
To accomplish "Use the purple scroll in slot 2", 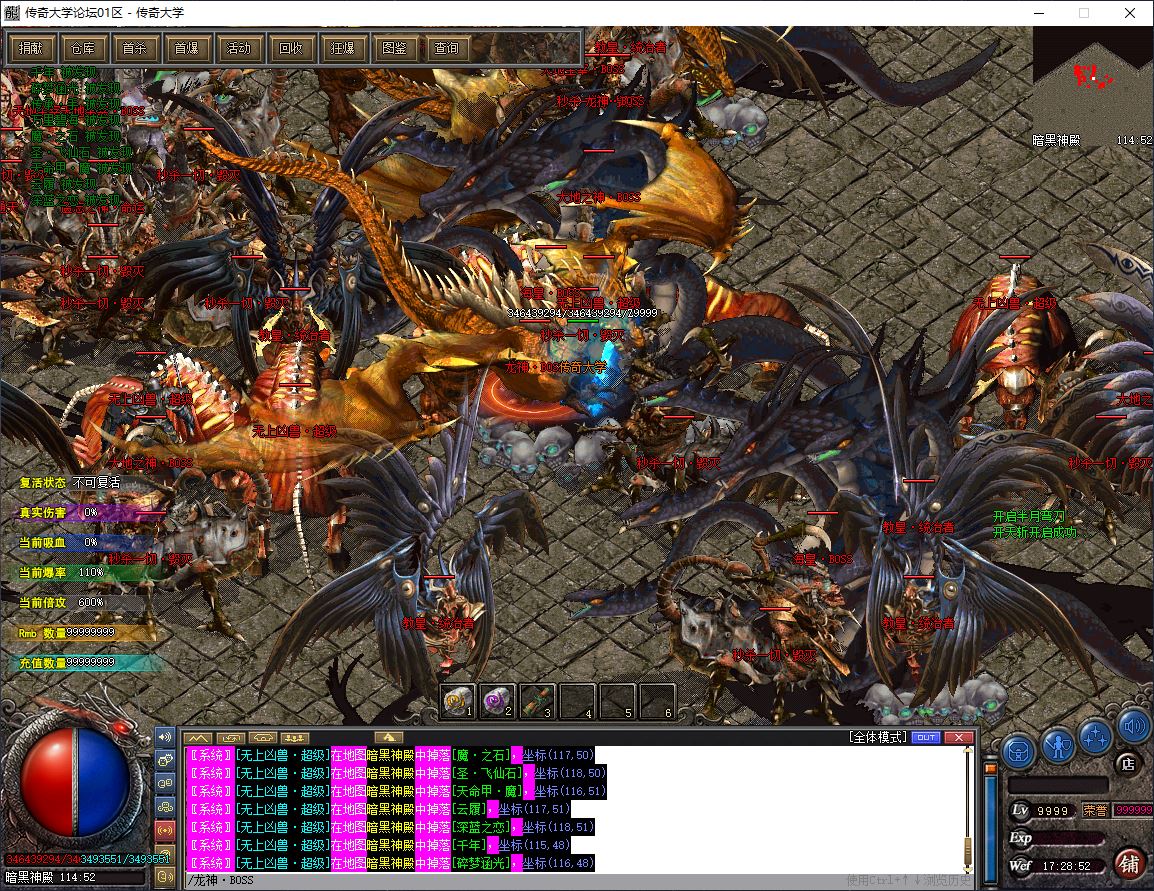I will click(x=498, y=701).
